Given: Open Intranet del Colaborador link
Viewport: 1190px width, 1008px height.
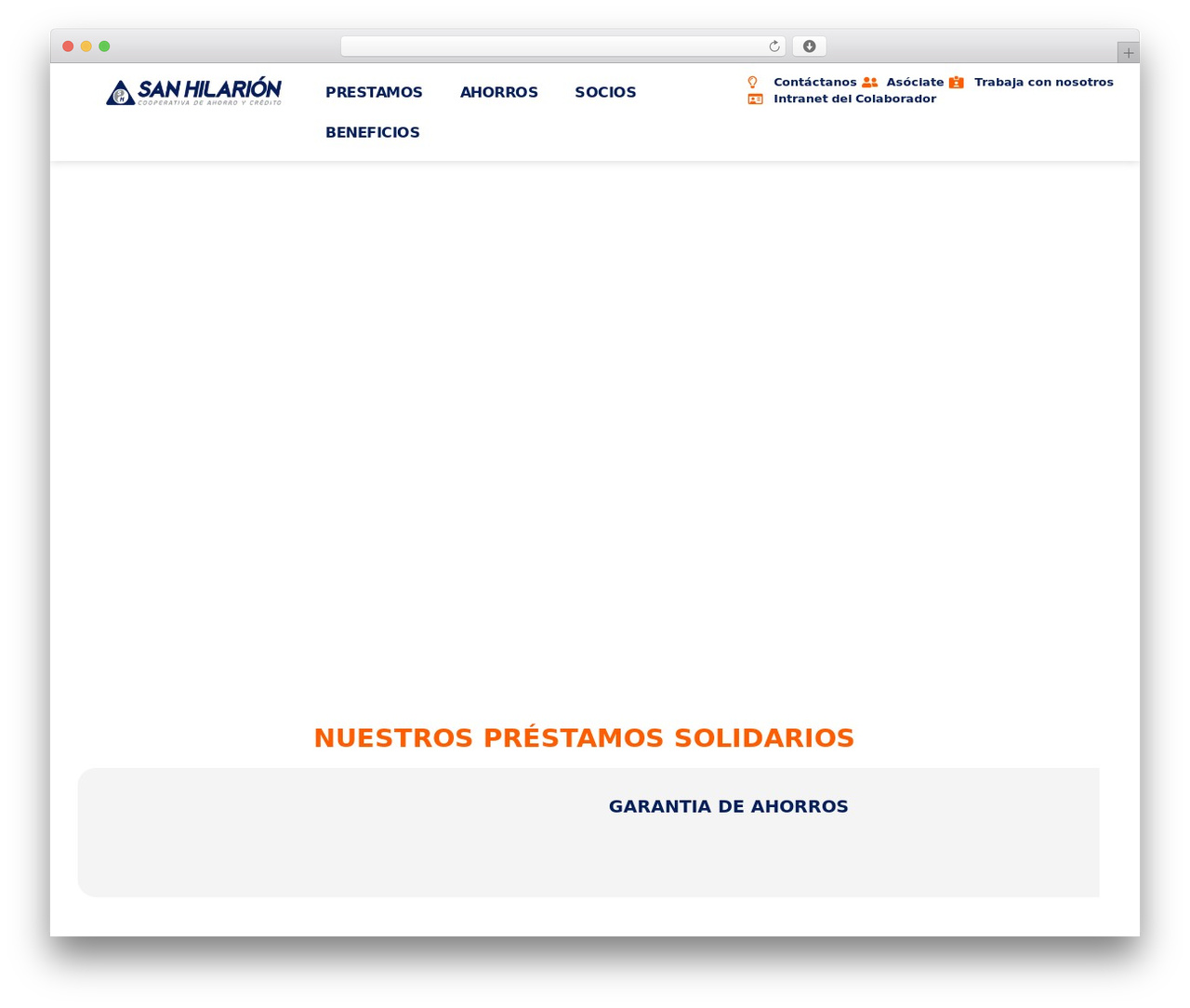Looking at the screenshot, I should 854,99.
